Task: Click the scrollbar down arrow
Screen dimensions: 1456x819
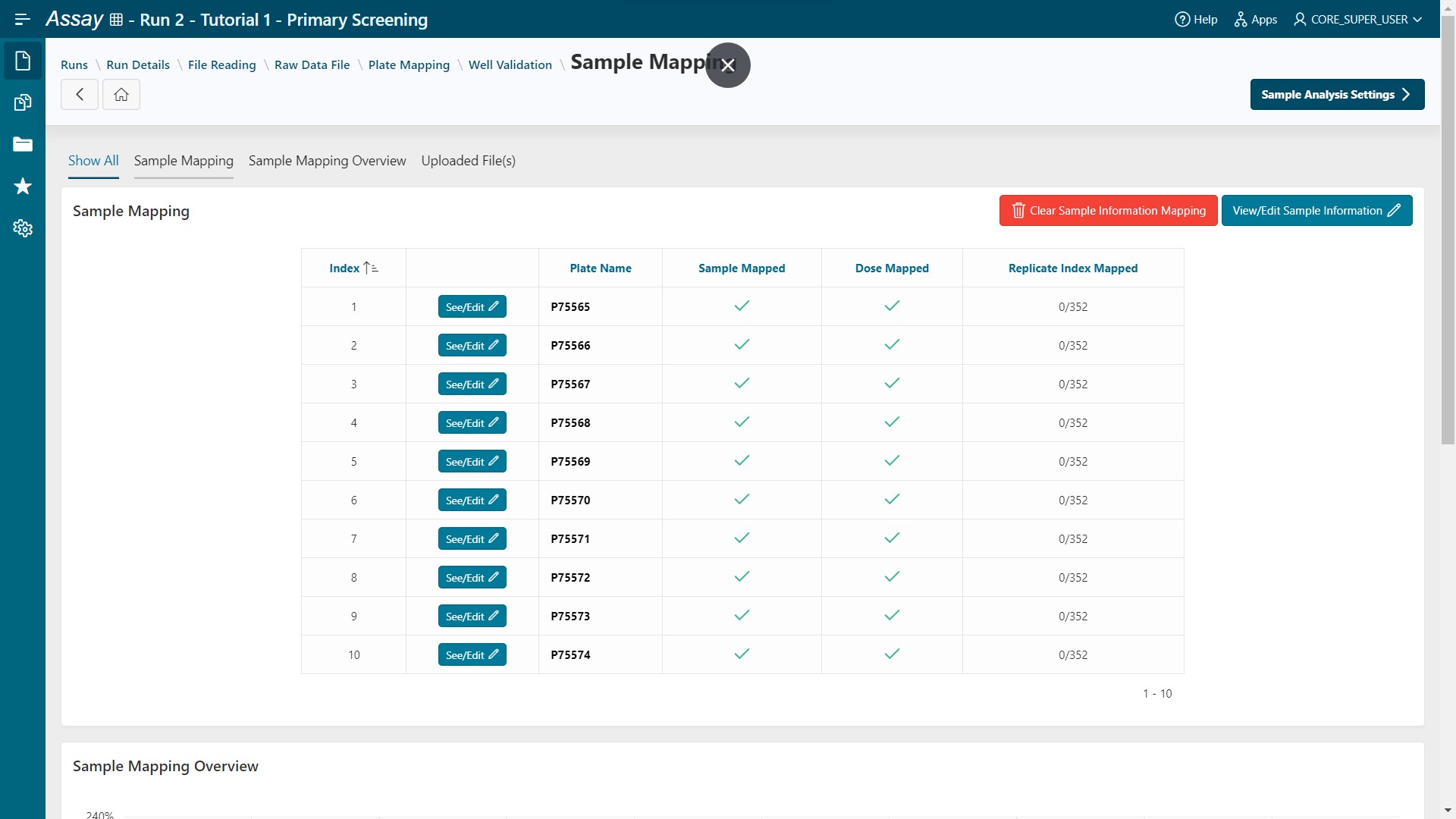Action: point(1448,811)
